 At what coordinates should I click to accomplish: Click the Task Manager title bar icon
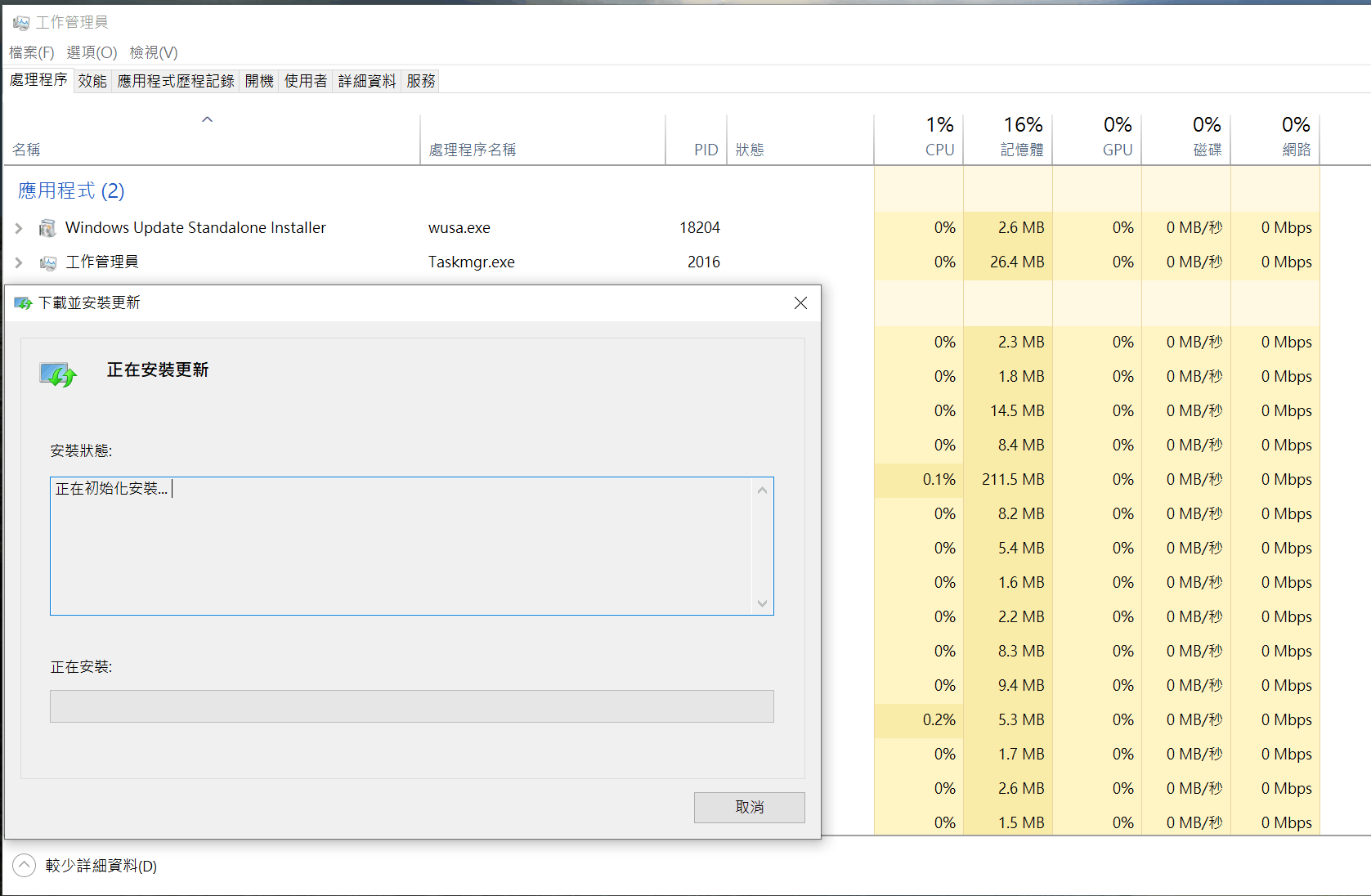tap(21, 23)
